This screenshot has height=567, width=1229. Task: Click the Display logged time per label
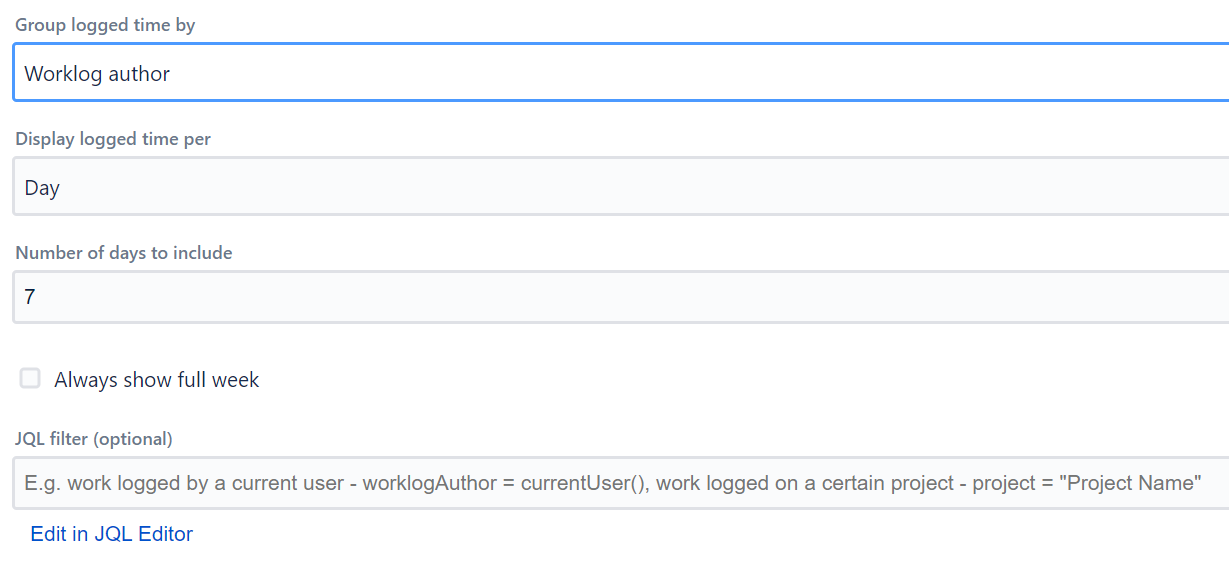point(113,139)
